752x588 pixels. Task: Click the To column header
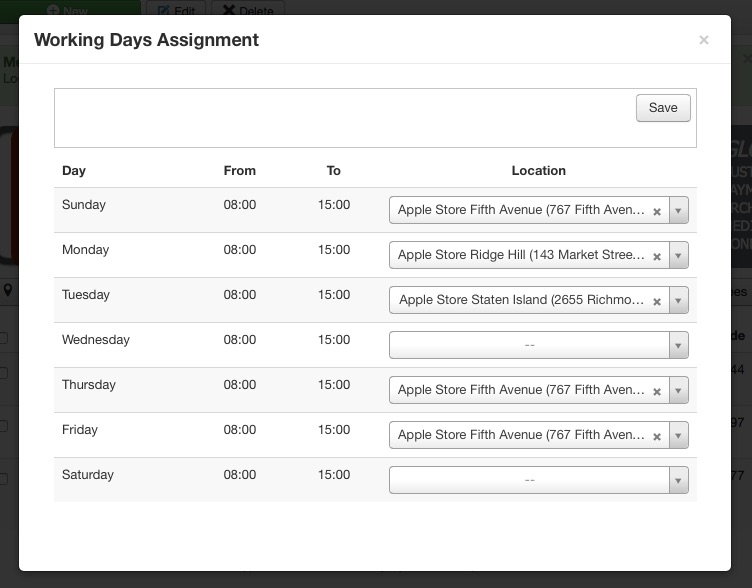click(334, 171)
